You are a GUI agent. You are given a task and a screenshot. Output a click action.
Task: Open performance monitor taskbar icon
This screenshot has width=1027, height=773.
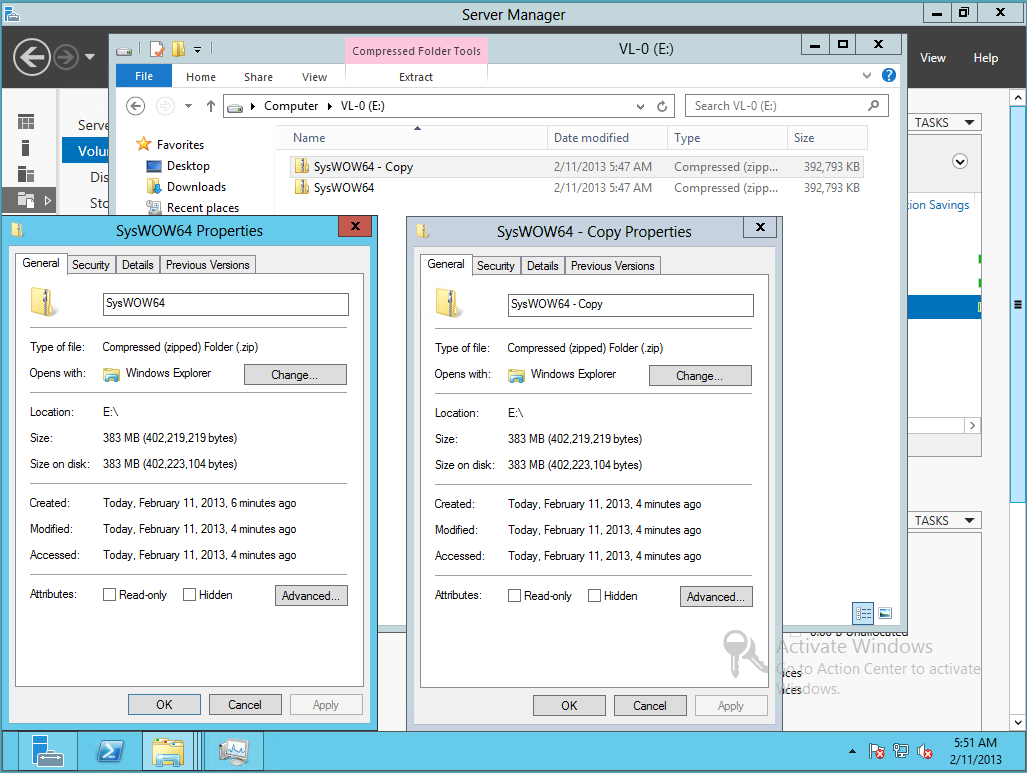(234, 751)
